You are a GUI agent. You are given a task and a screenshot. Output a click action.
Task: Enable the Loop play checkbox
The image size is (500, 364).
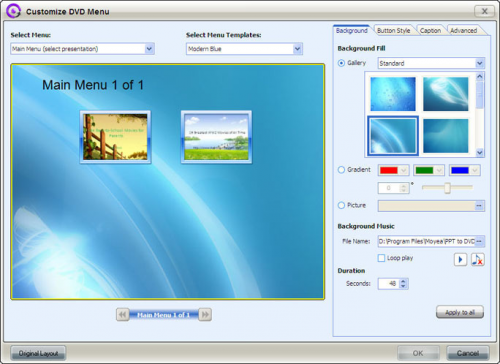click(x=381, y=258)
